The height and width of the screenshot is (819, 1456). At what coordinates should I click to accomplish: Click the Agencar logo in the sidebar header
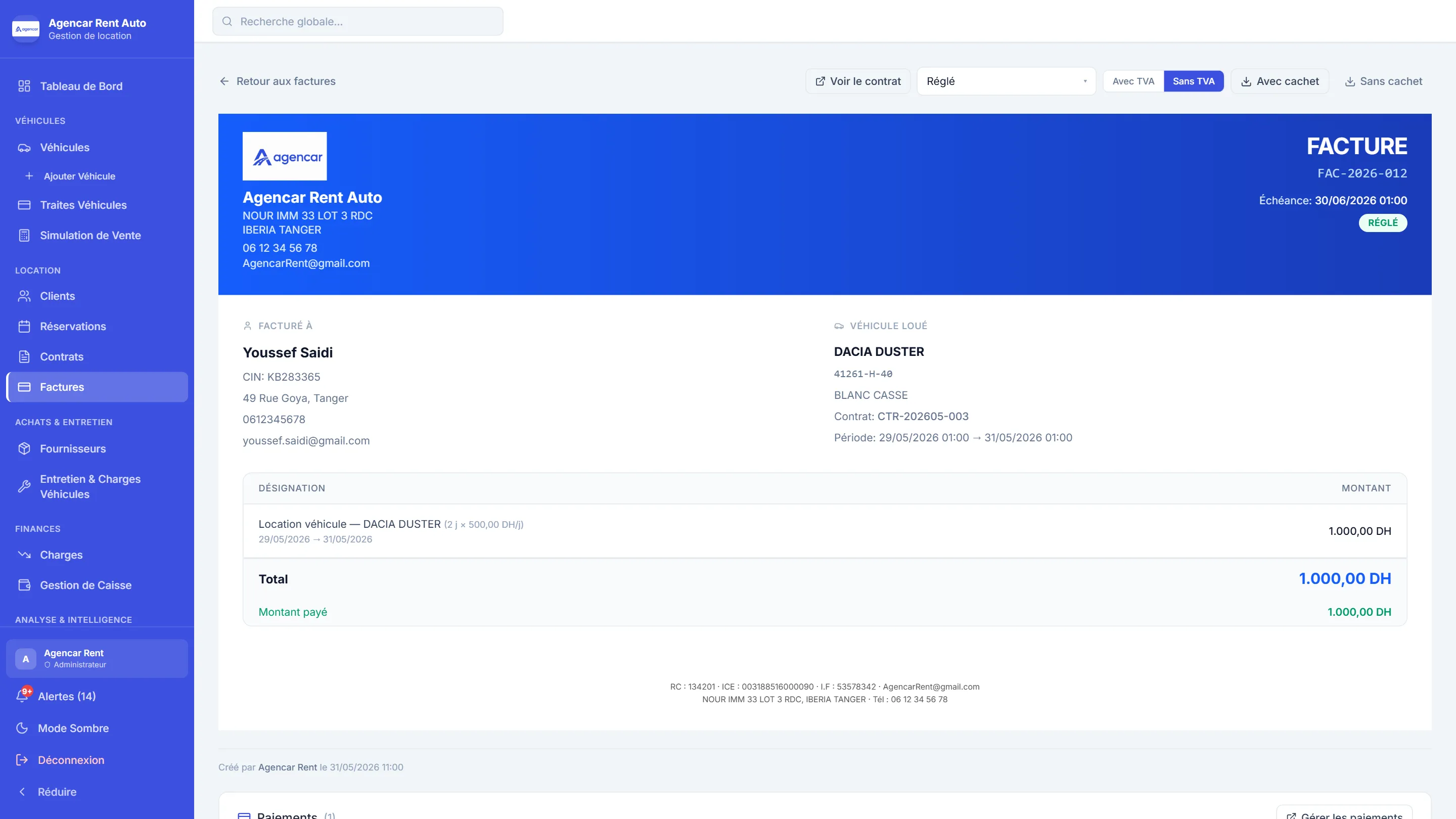(25, 29)
